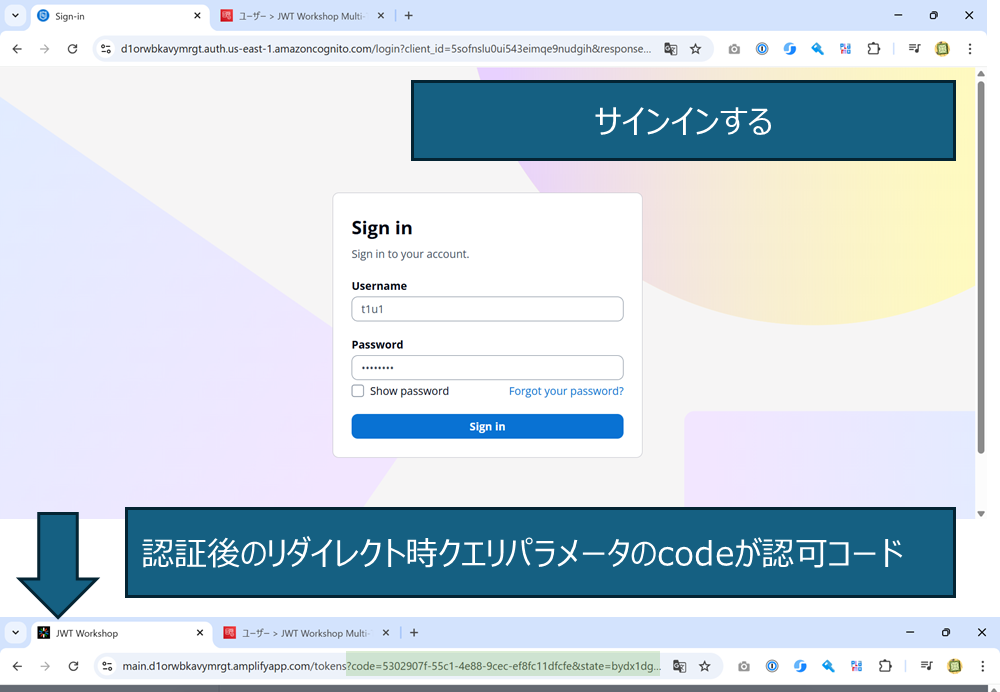Switch to JWT Workshop Multi tab in bottom window
Viewport: 1000px width, 692px height.
306,633
